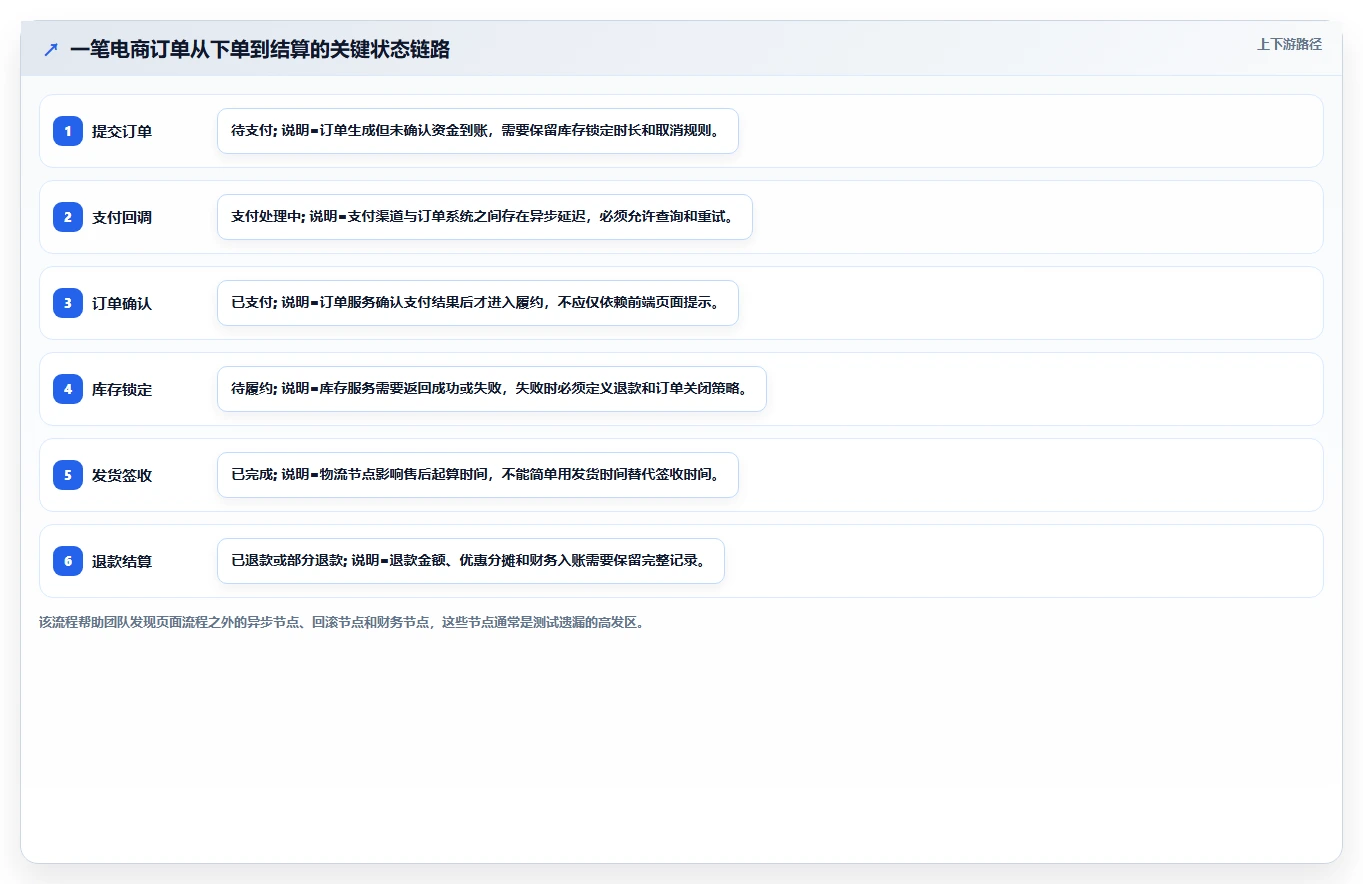Open the 已退款或部分退款 status description box
The height and width of the screenshot is (884, 1363).
(471, 561)
